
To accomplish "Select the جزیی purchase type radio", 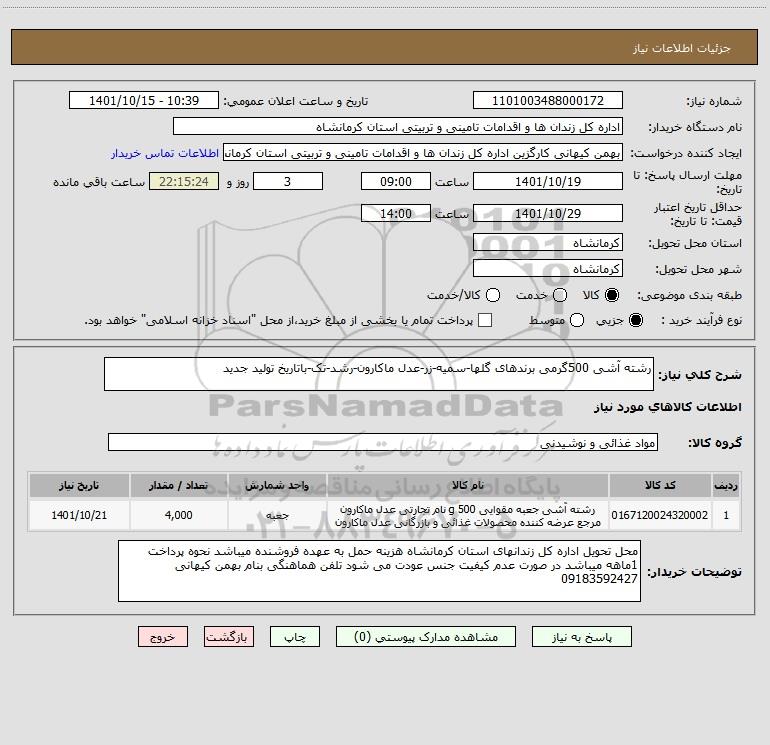I will point(635,320).
